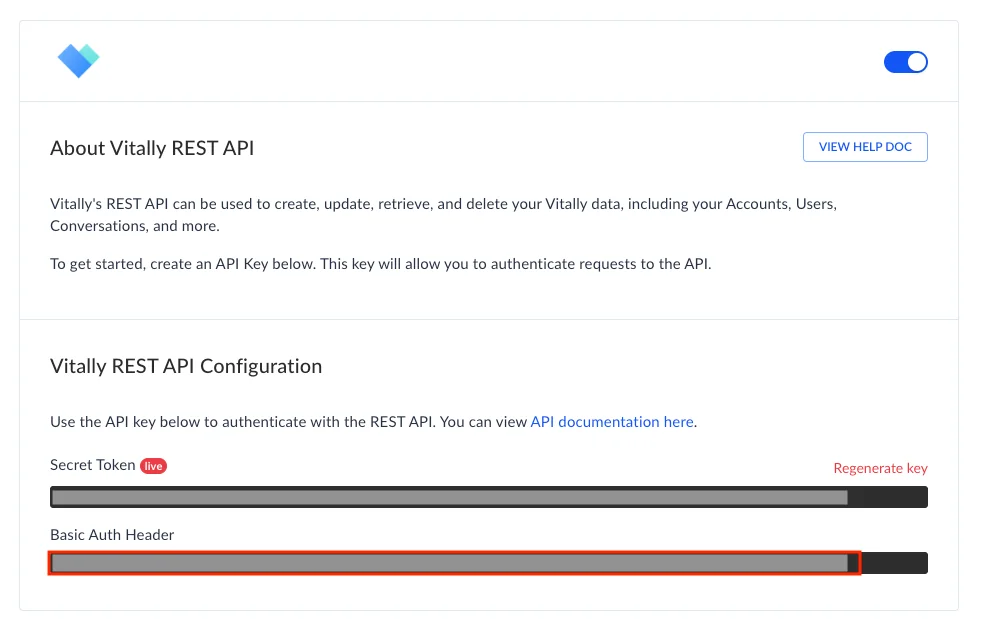Click the 'Use the API key below' sentence

[374, 422]
